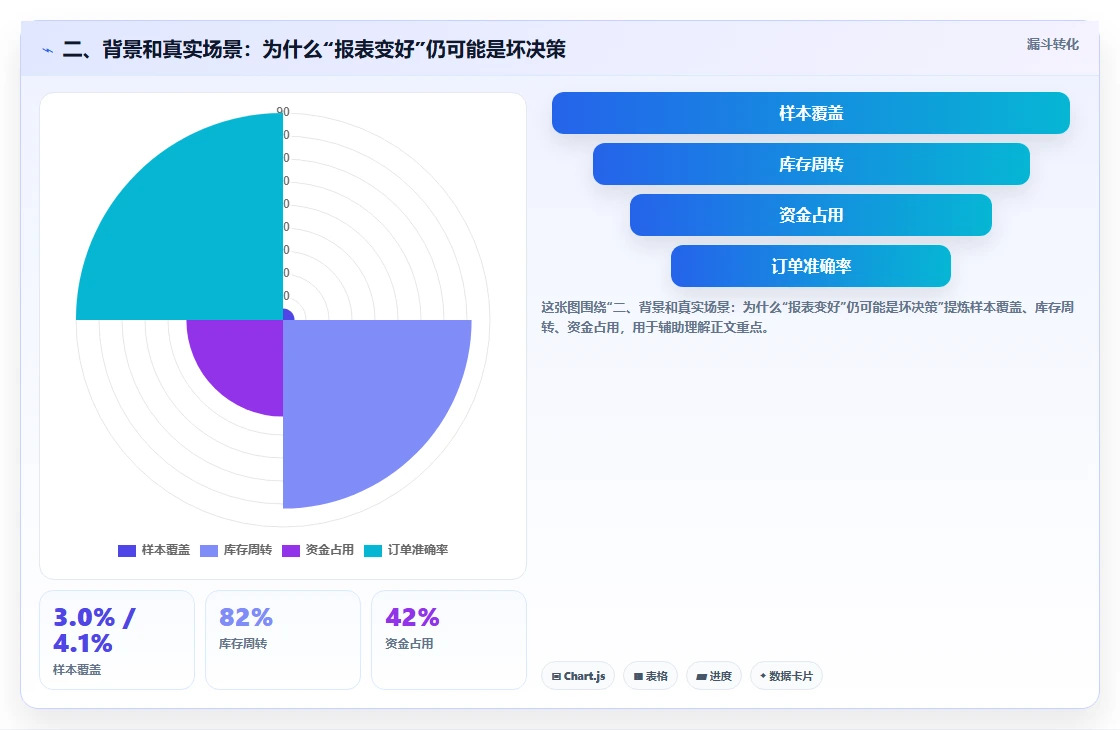
Task: Click the 样本覆盖 legend label
Action: (166, 550)
